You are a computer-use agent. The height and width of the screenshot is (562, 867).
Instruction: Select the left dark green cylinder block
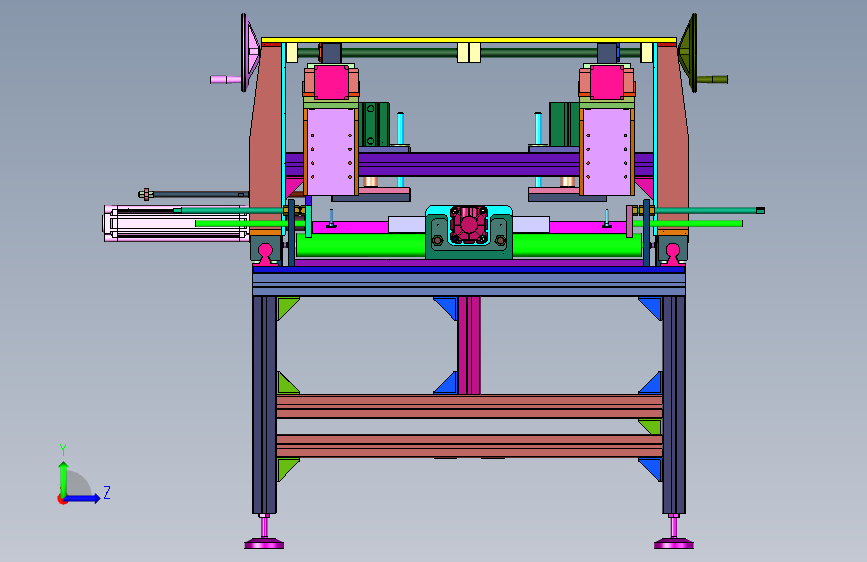[x=375, y=124]
